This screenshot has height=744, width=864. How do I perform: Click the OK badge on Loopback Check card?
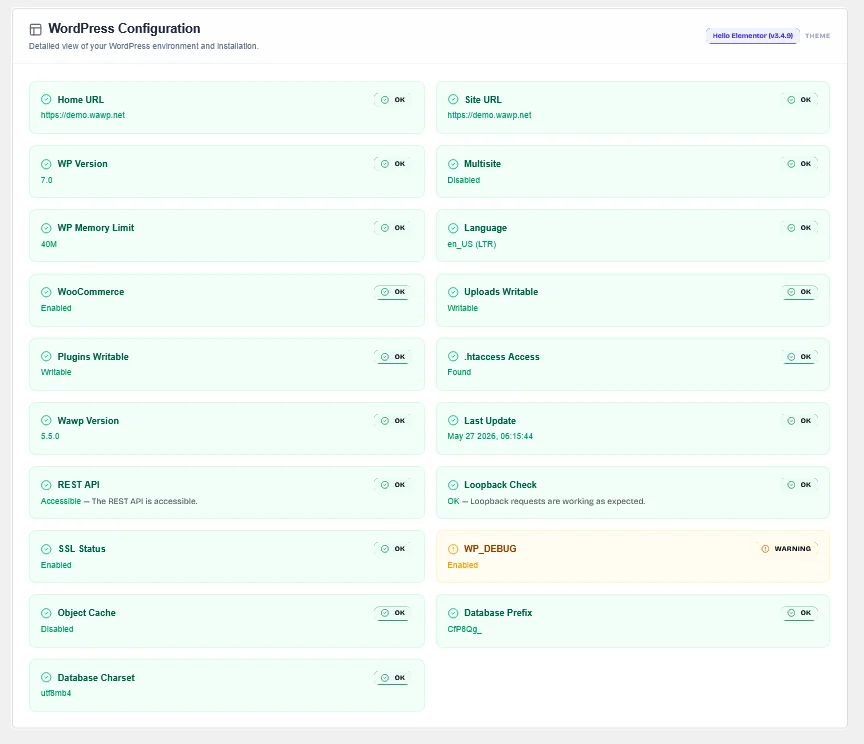(x=799, y=484)
